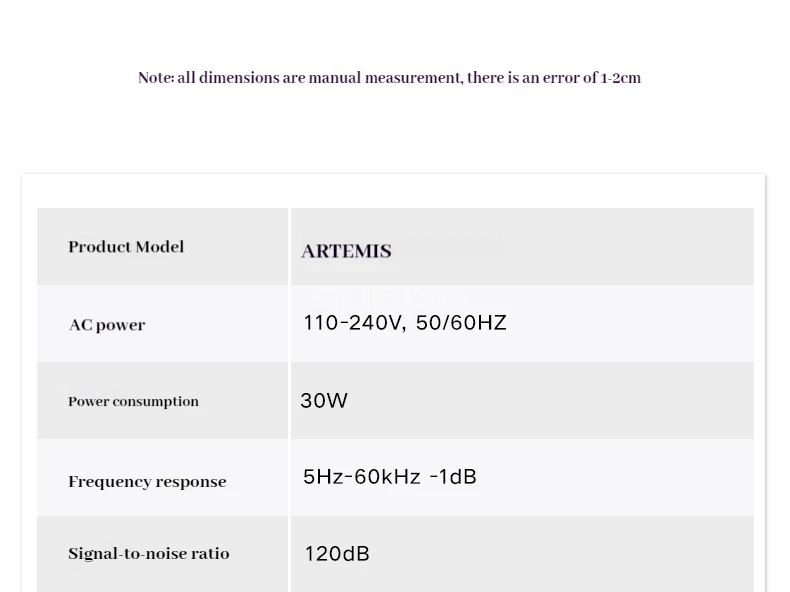
Task: Click the word "error" in the note
Action: tap(561, 78)
